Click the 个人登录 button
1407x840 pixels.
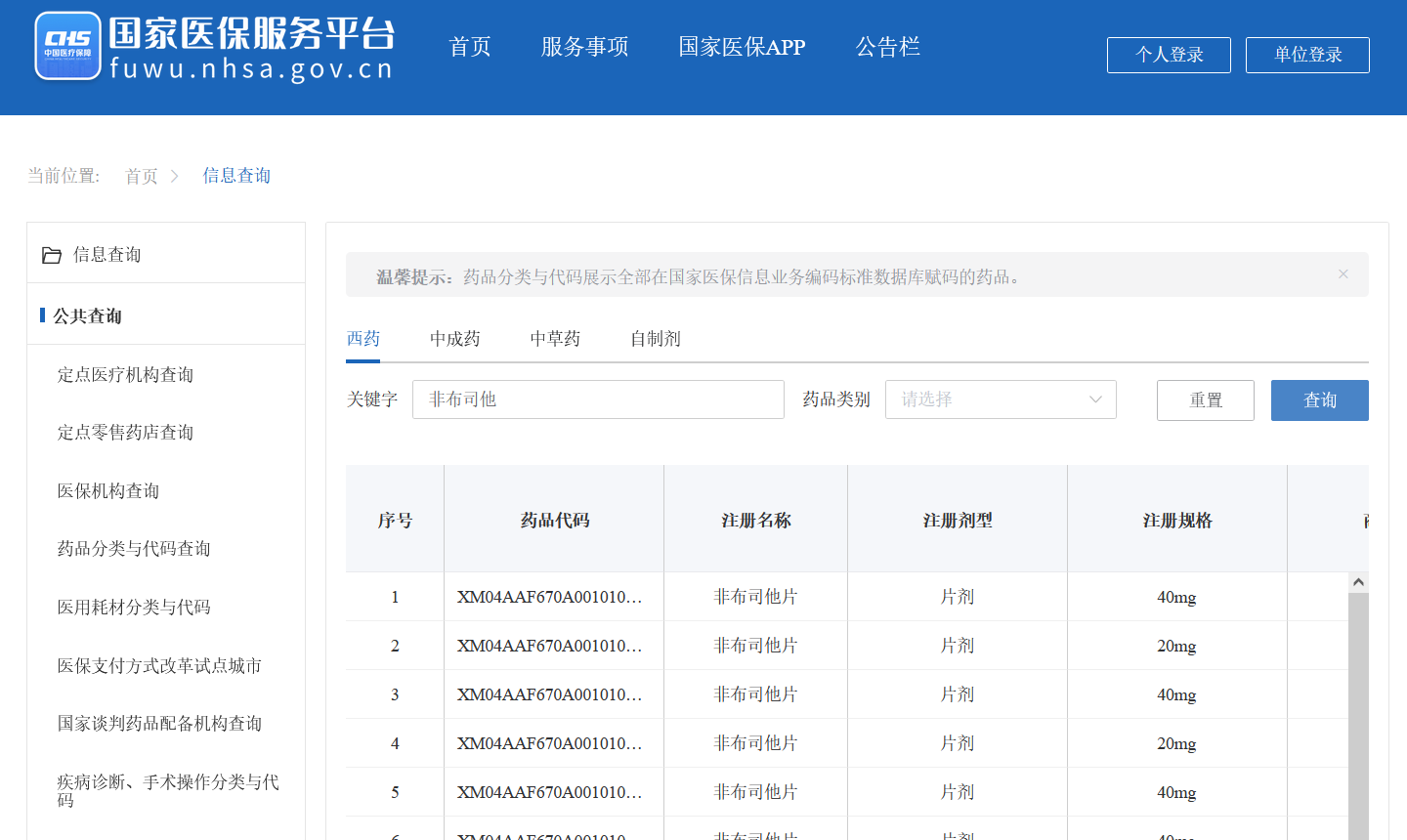[x=1169, y=55]
